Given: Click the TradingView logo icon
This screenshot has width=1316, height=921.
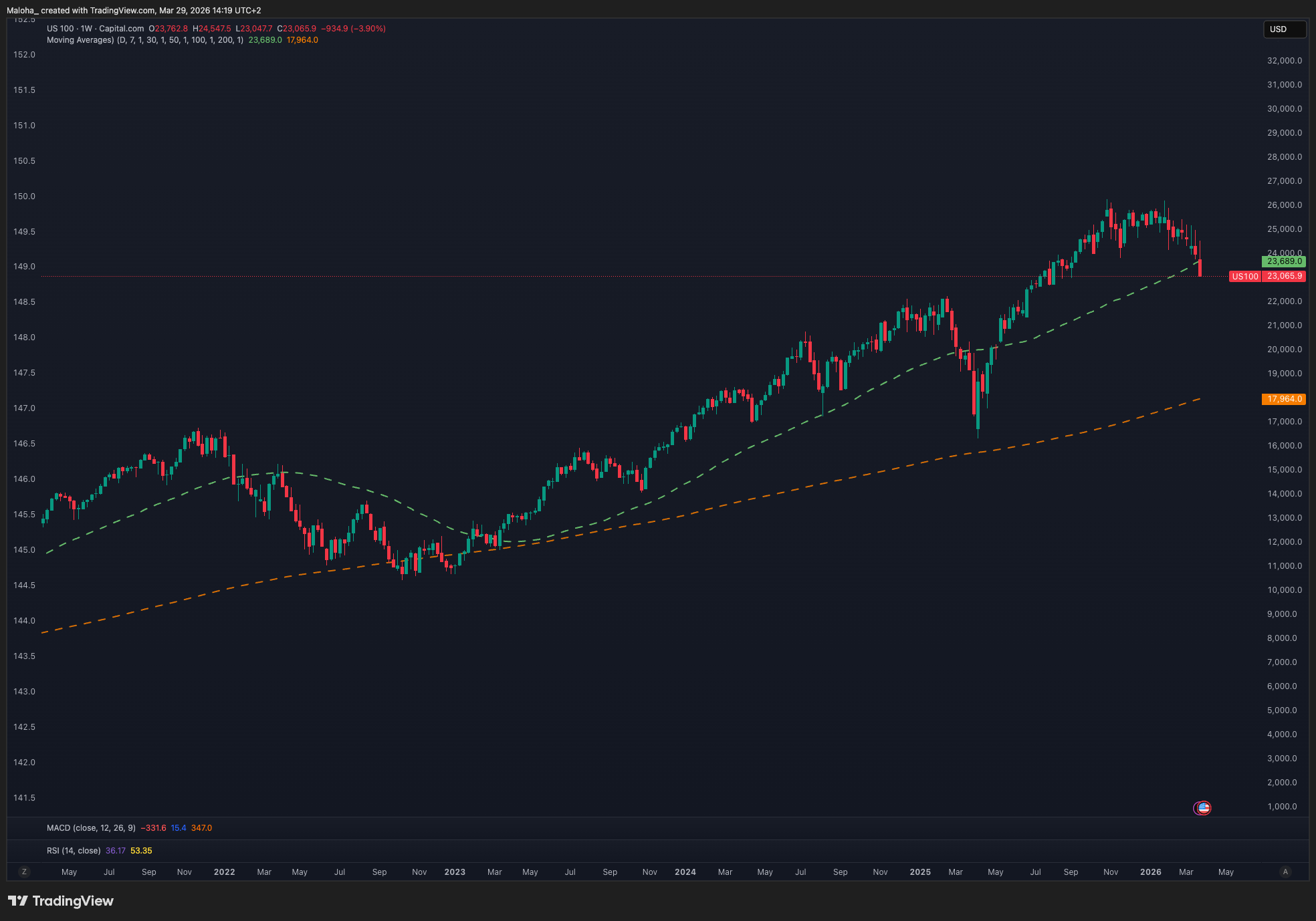Looking at the screenshot, I should point(18,901).
